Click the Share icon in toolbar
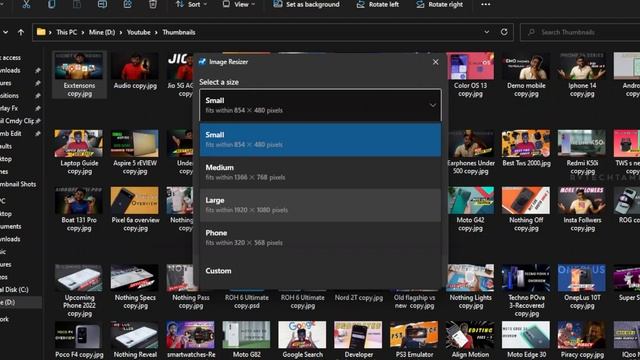 click(x=128, y=4)
